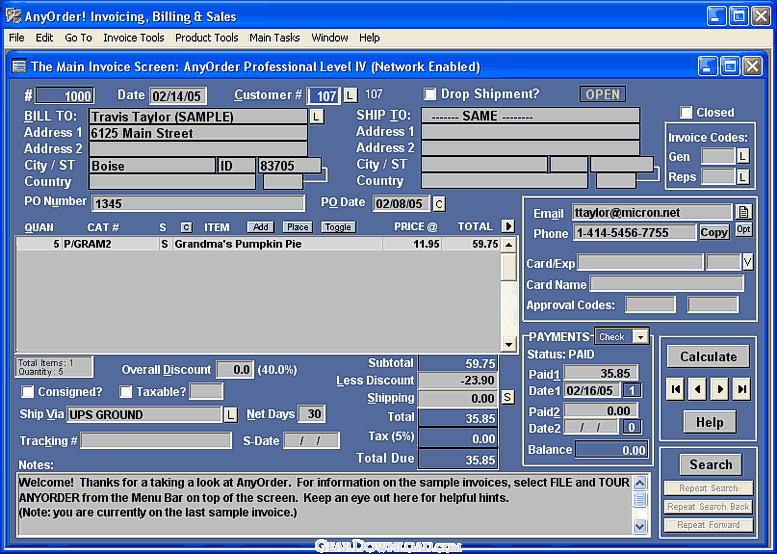The width and height of the screenshot is (777, 554).
Task: Click the arrow button right of TOTAL header
Action: tap(508, 226)
